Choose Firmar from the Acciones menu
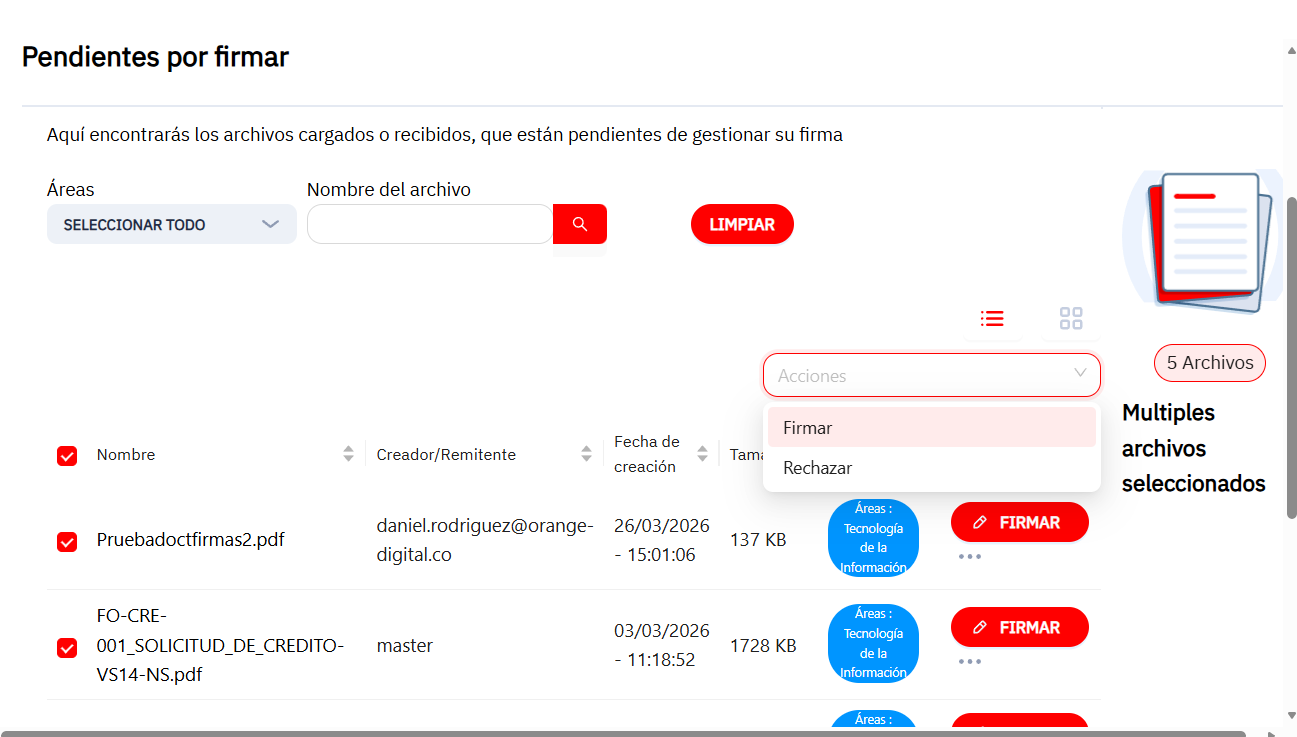The height and width of the screenshot is (737, 1297). coord(931,427)
